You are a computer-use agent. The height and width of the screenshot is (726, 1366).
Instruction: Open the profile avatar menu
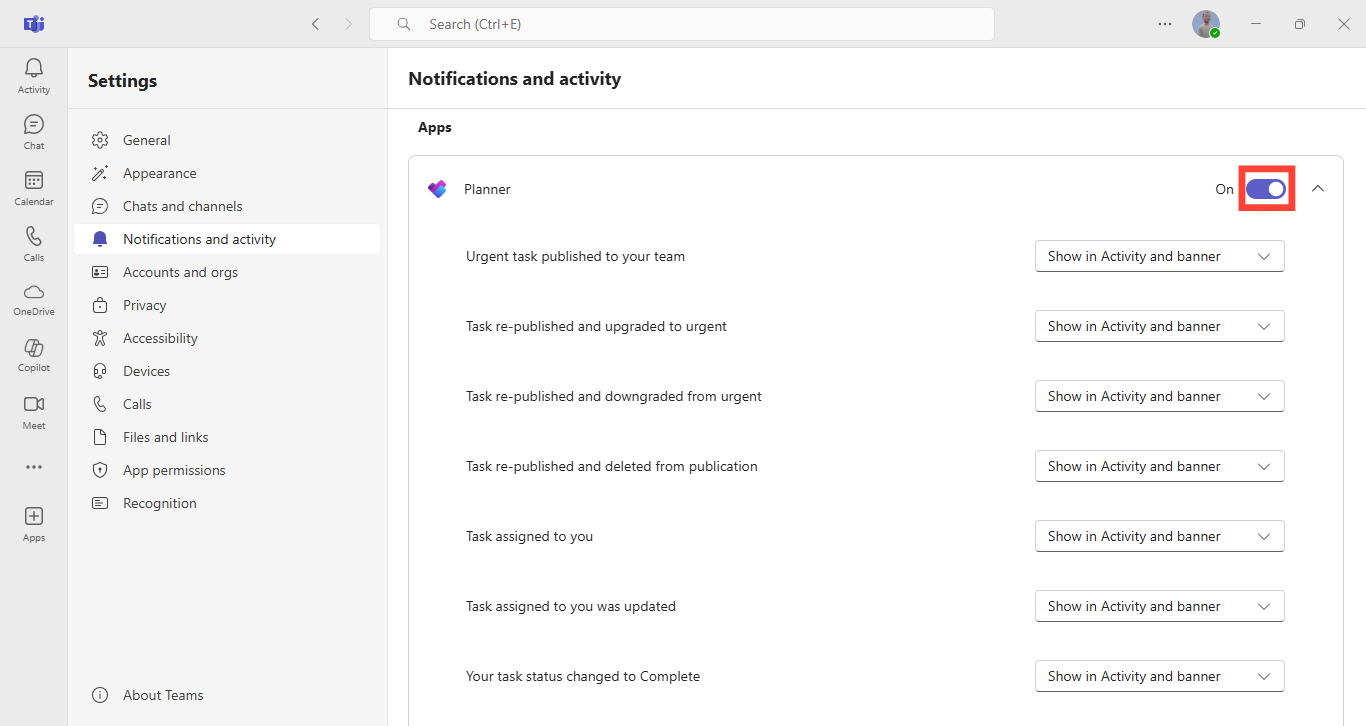[x=1206, y=24]
